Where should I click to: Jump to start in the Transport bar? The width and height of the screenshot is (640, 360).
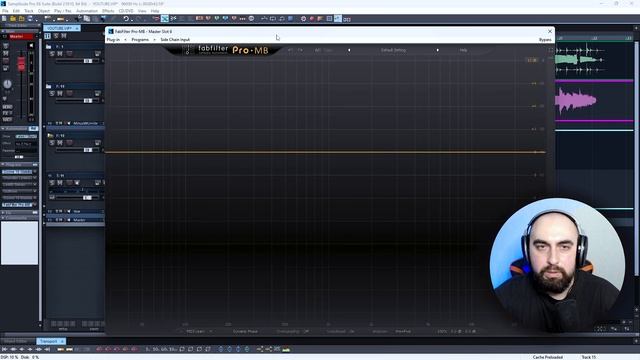(4, 349)
